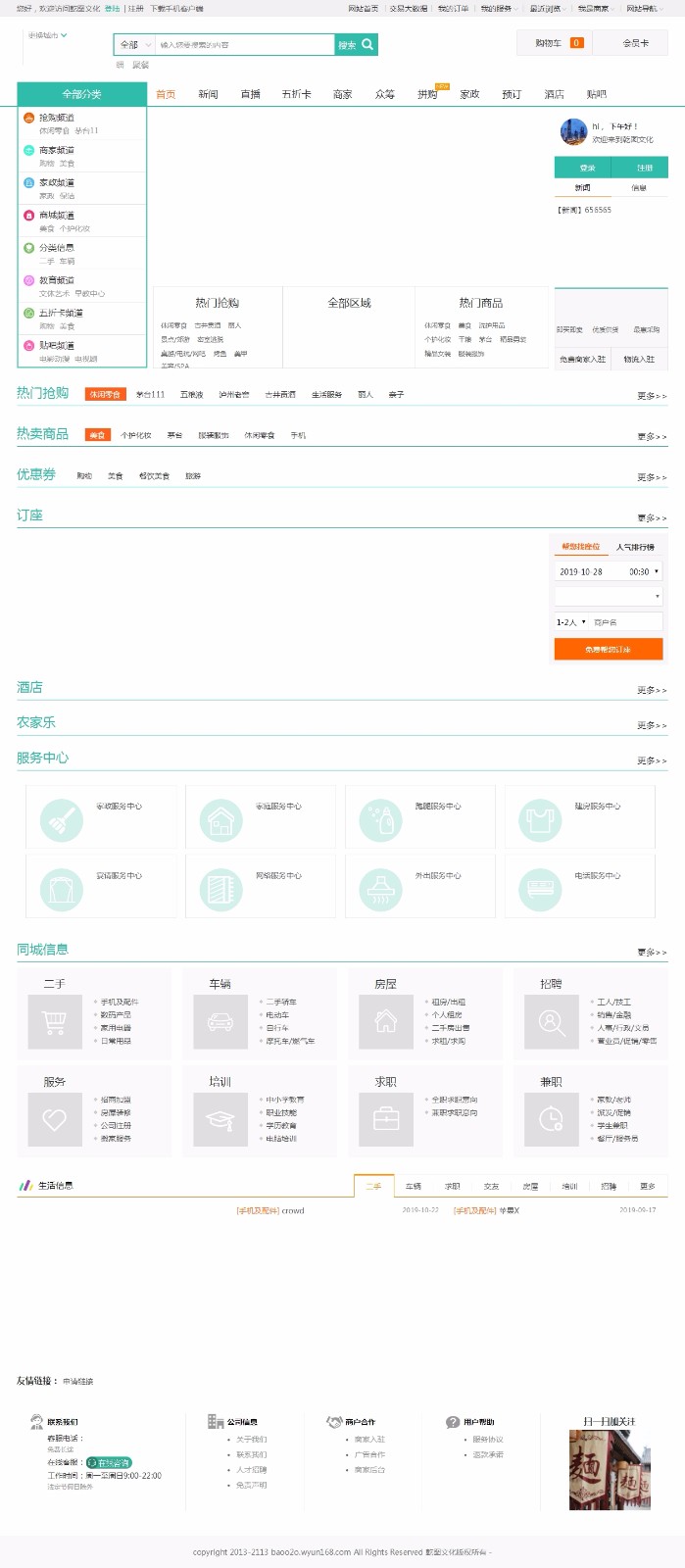The width and height of the screenshot is (685, 1568).
Task: Expand the 00:30 time dropdown
Action: tap(644, 571)
